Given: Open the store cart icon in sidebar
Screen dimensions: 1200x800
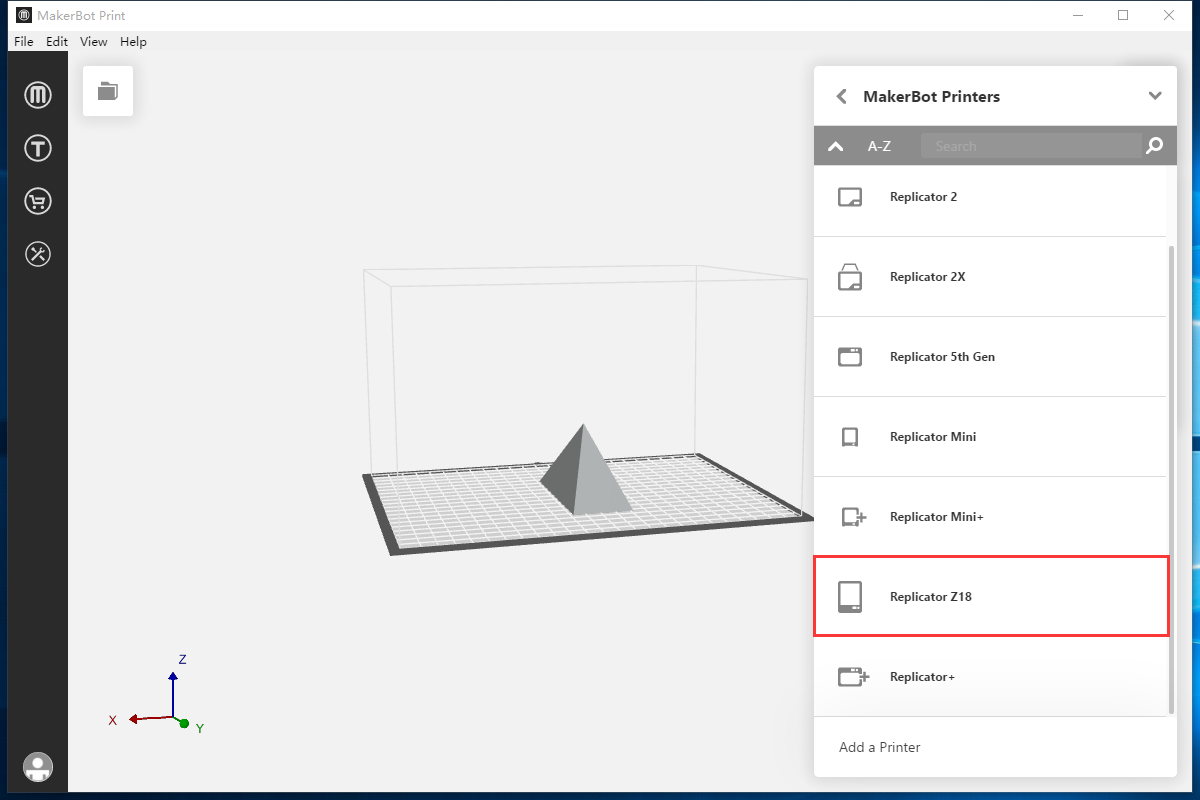Looking at the screenshot, I should click(38, 201).
